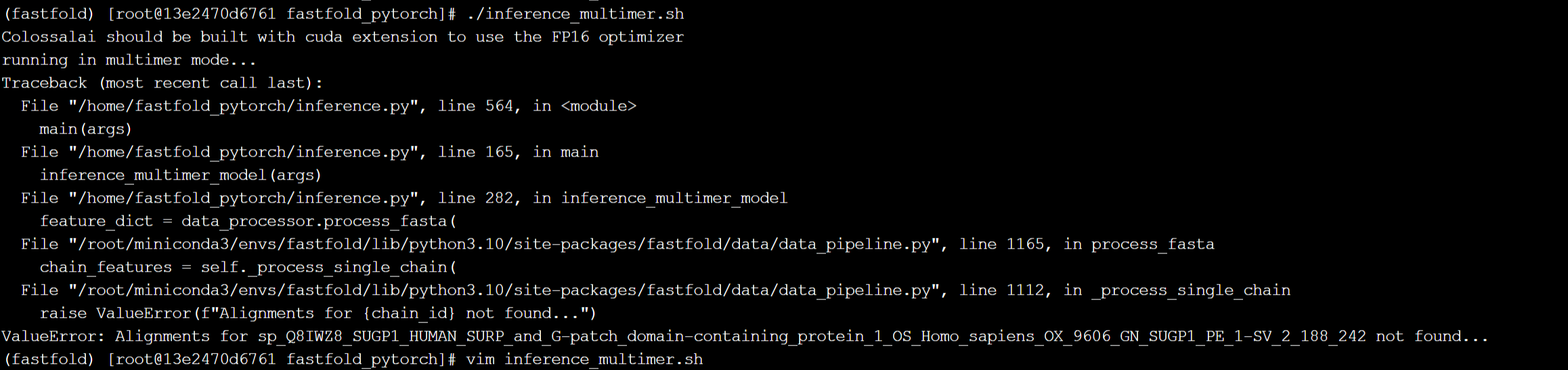Image resolution: width=1568 pixels, height=370 pixels.
Task: Click the ./inference_multimer.sh command on first line
Action: pos(575,14)
